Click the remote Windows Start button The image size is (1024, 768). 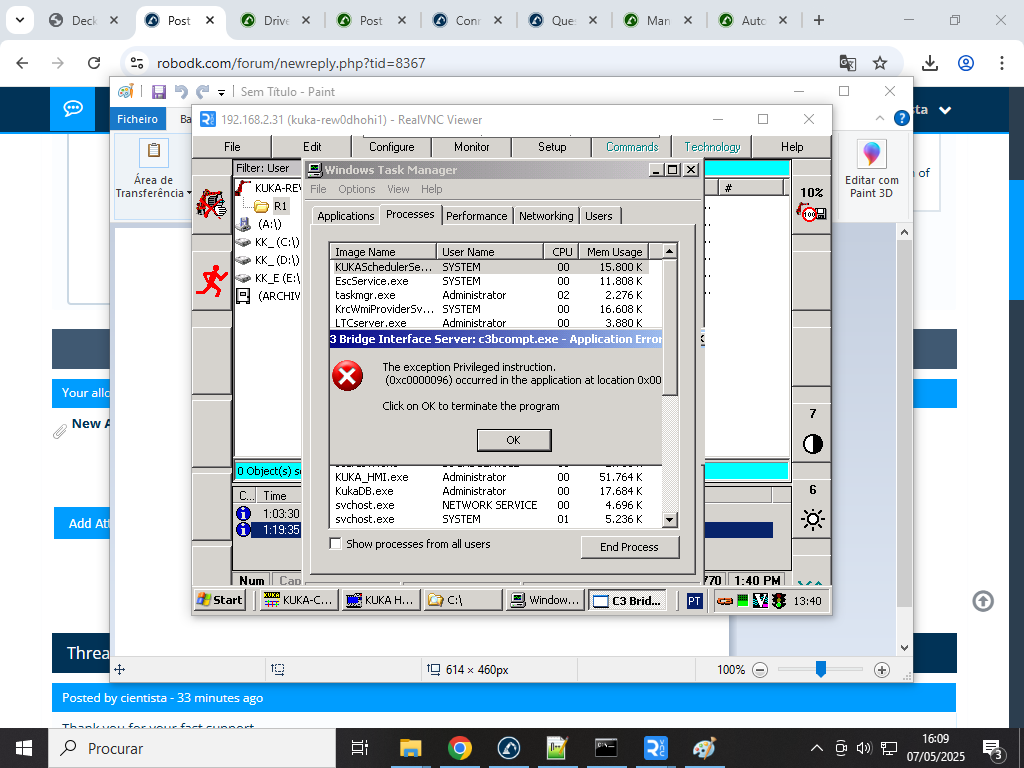pyautogui.click(x=220, y=600)
